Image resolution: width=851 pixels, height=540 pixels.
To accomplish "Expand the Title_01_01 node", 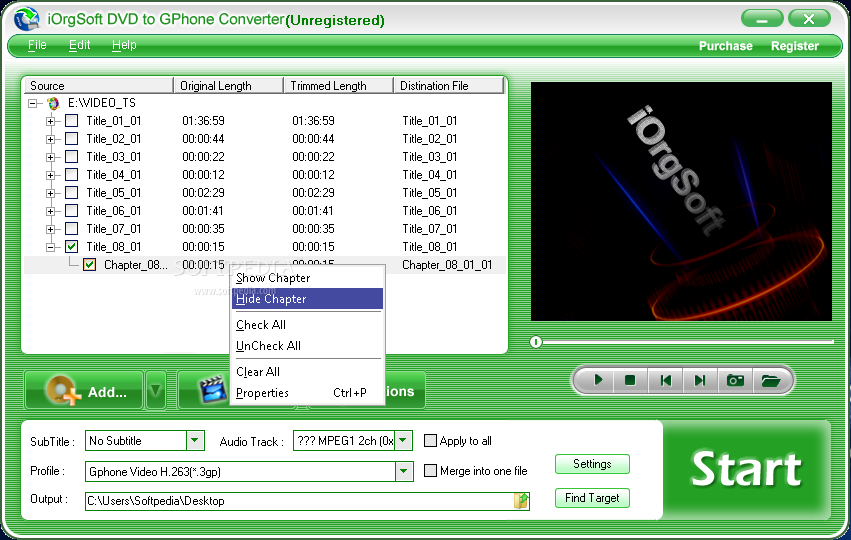I will pos(50,121).
